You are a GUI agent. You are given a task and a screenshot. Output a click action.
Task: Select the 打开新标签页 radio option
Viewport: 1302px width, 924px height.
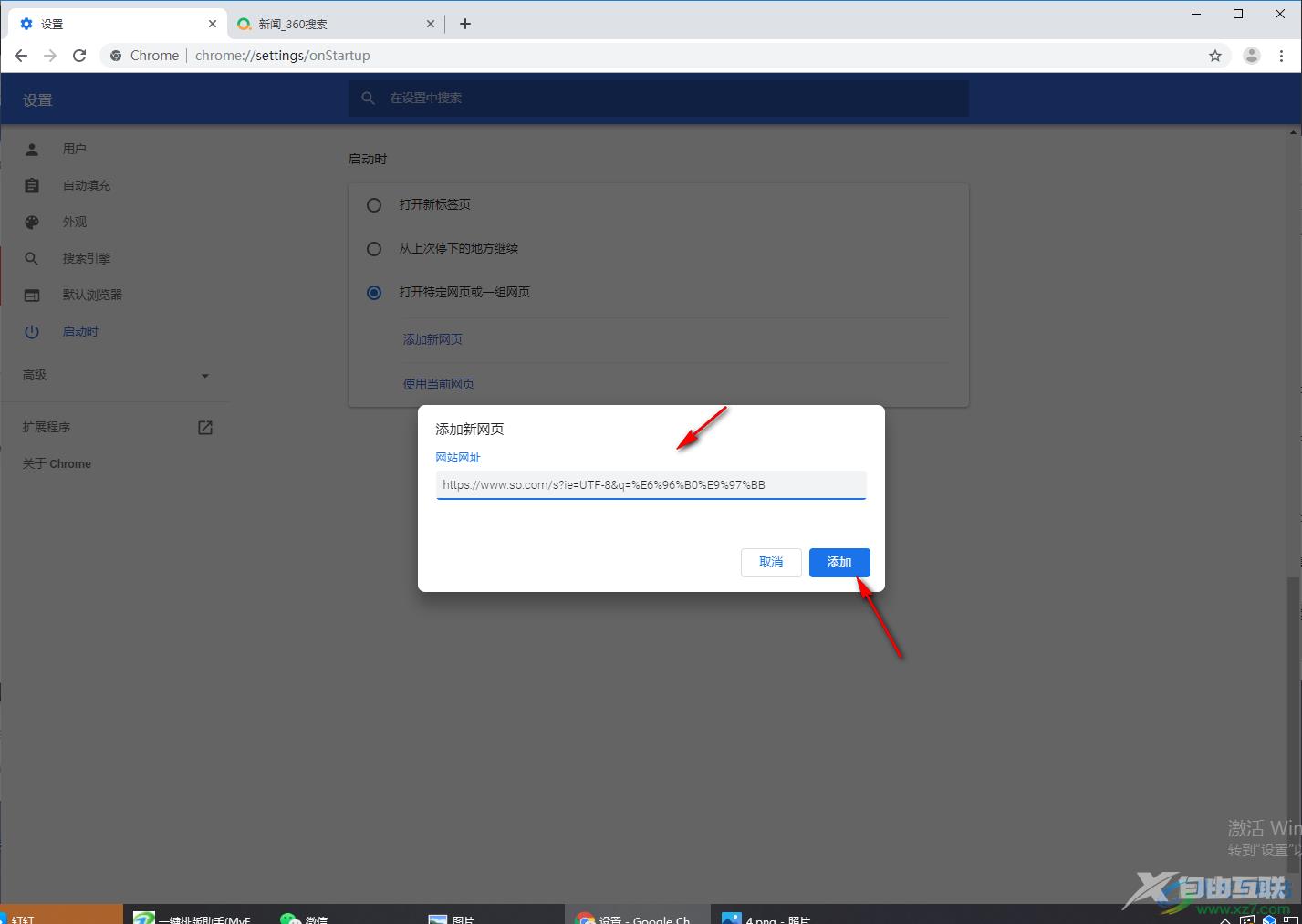point(374,205)
